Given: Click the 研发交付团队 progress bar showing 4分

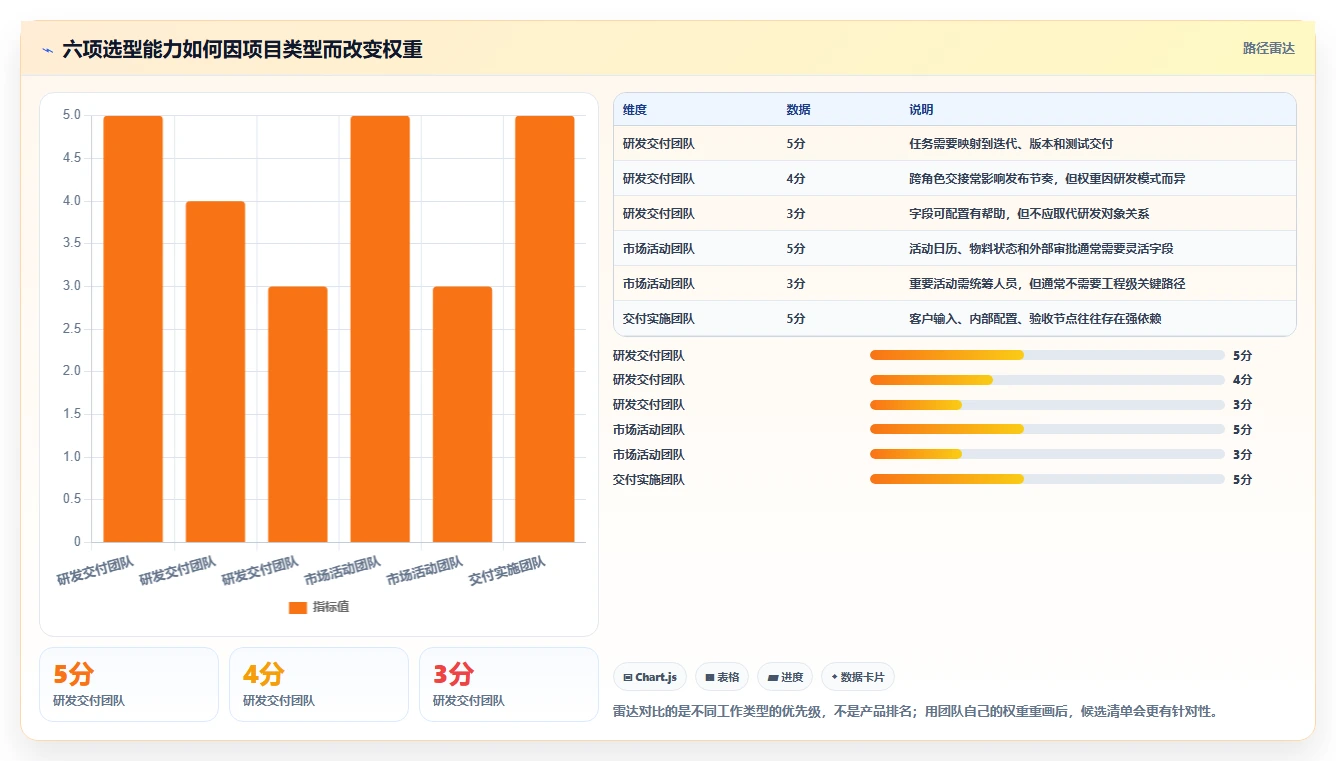Looking at the screenshot, I should 1047,380.
